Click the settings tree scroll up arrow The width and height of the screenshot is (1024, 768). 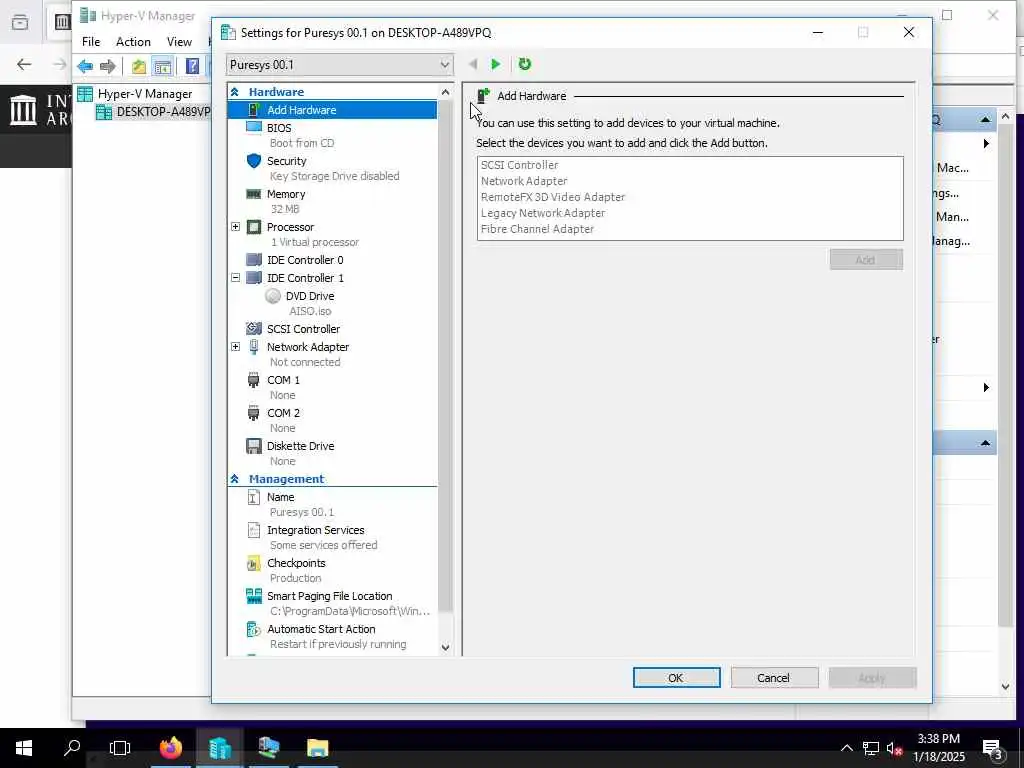coord(445,92)
